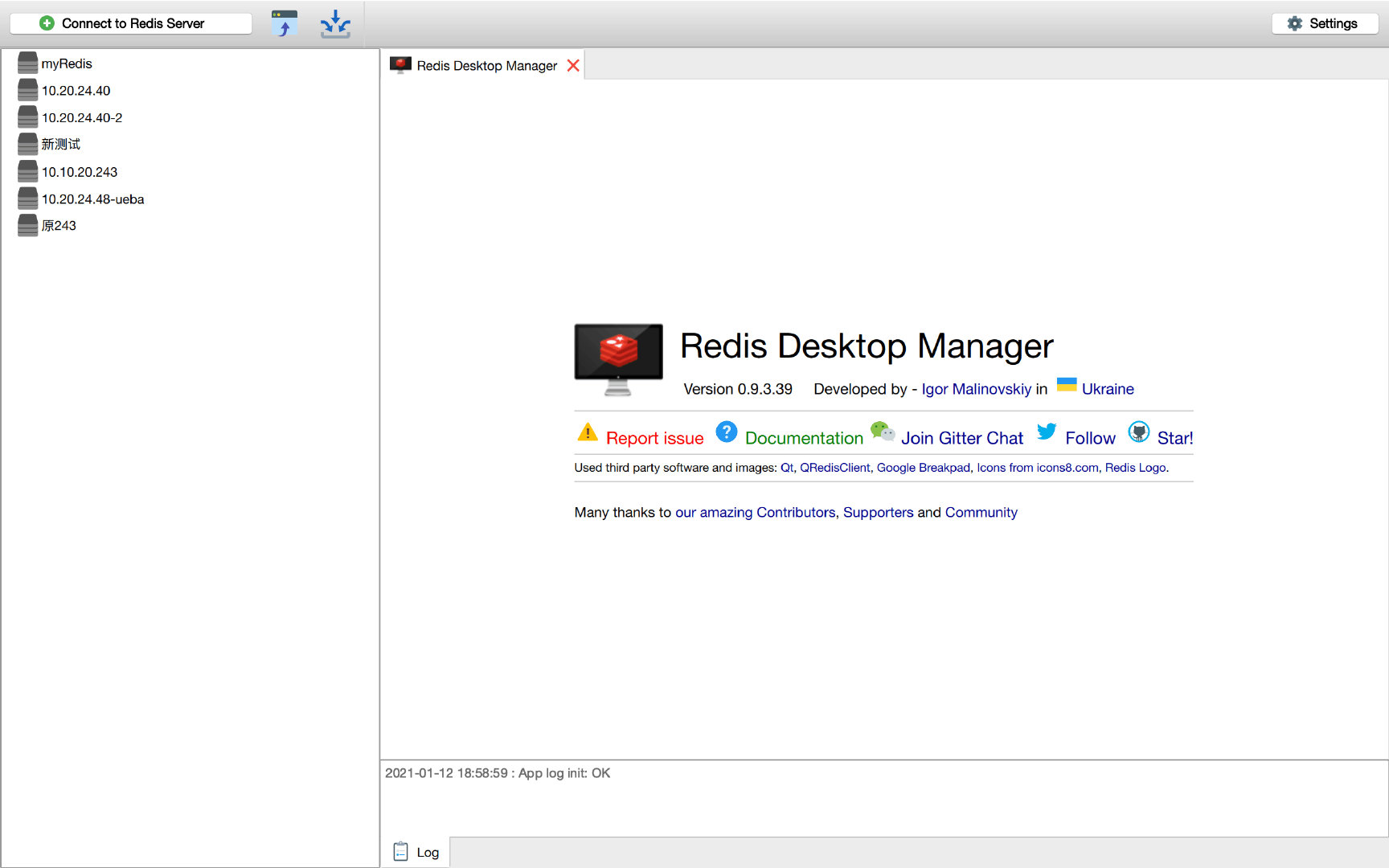Open the Star! link
1389x868 pixels.
click(x=1175, y=438)
